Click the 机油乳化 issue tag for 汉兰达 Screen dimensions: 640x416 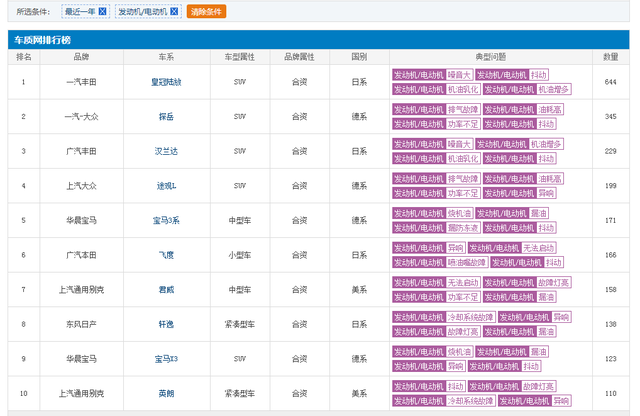(463, 158)
